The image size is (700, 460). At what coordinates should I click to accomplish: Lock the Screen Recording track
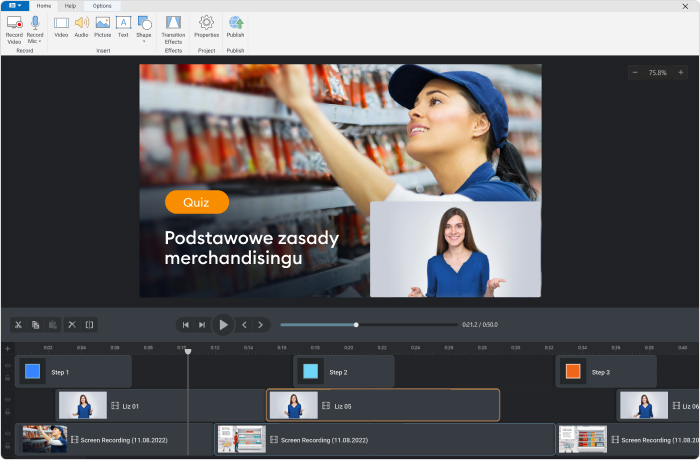[8, 446]
